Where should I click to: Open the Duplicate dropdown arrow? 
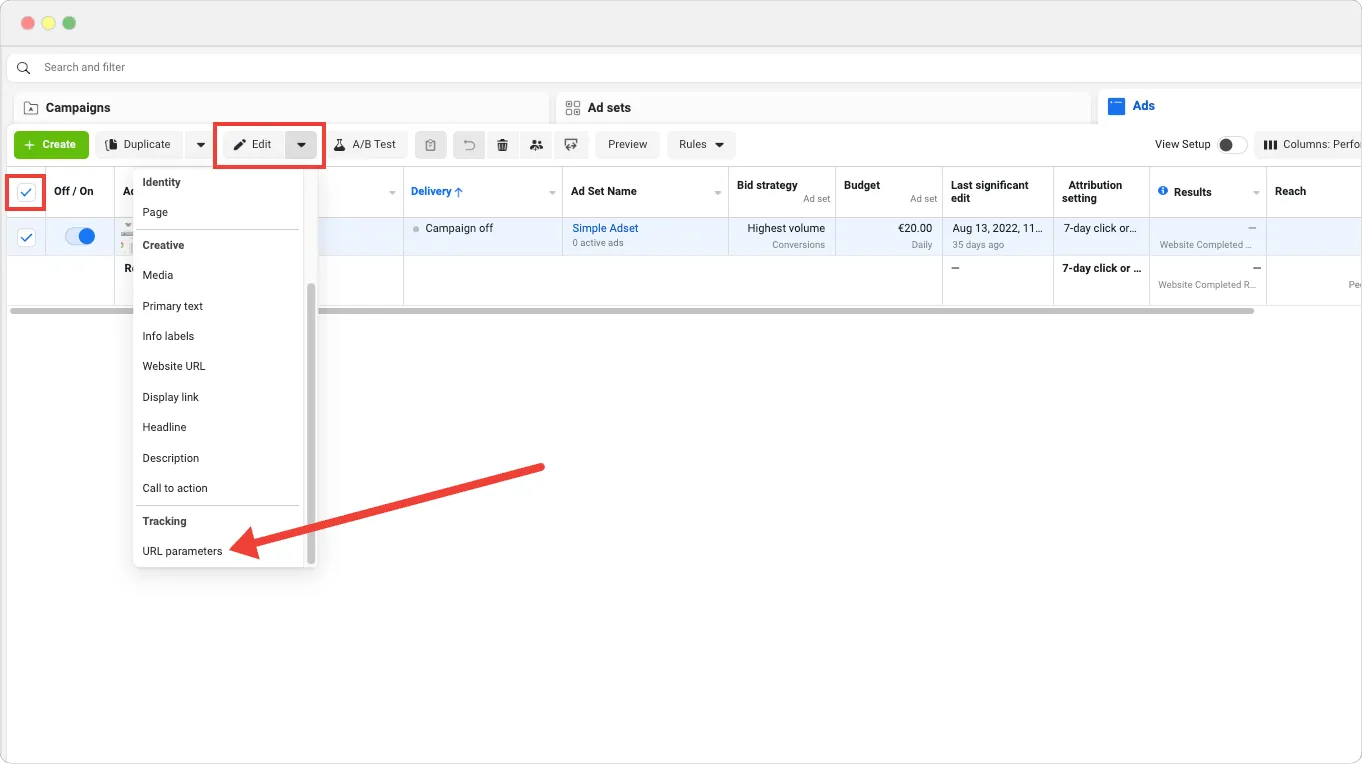tap(201, 145)
